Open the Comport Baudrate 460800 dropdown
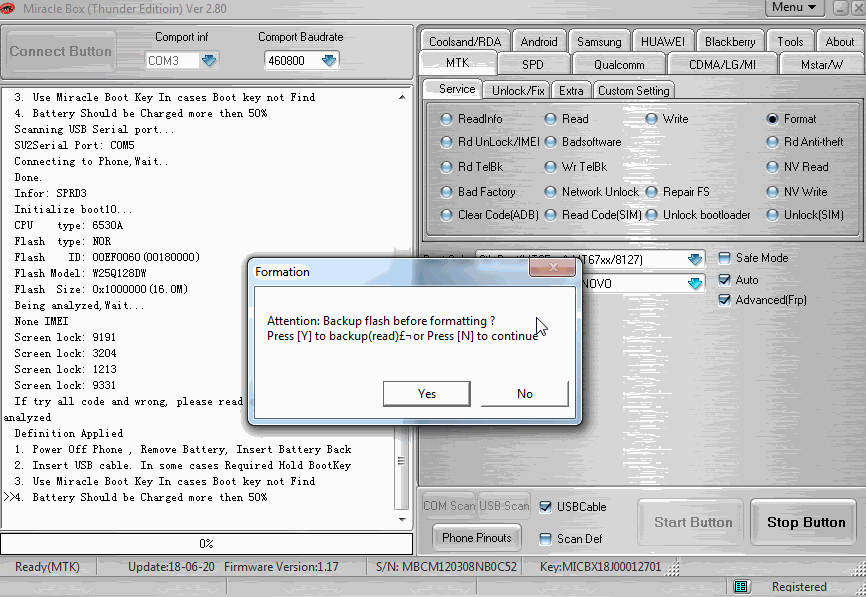This screenshot has width=866, height=597. click(x=329, y=60)
